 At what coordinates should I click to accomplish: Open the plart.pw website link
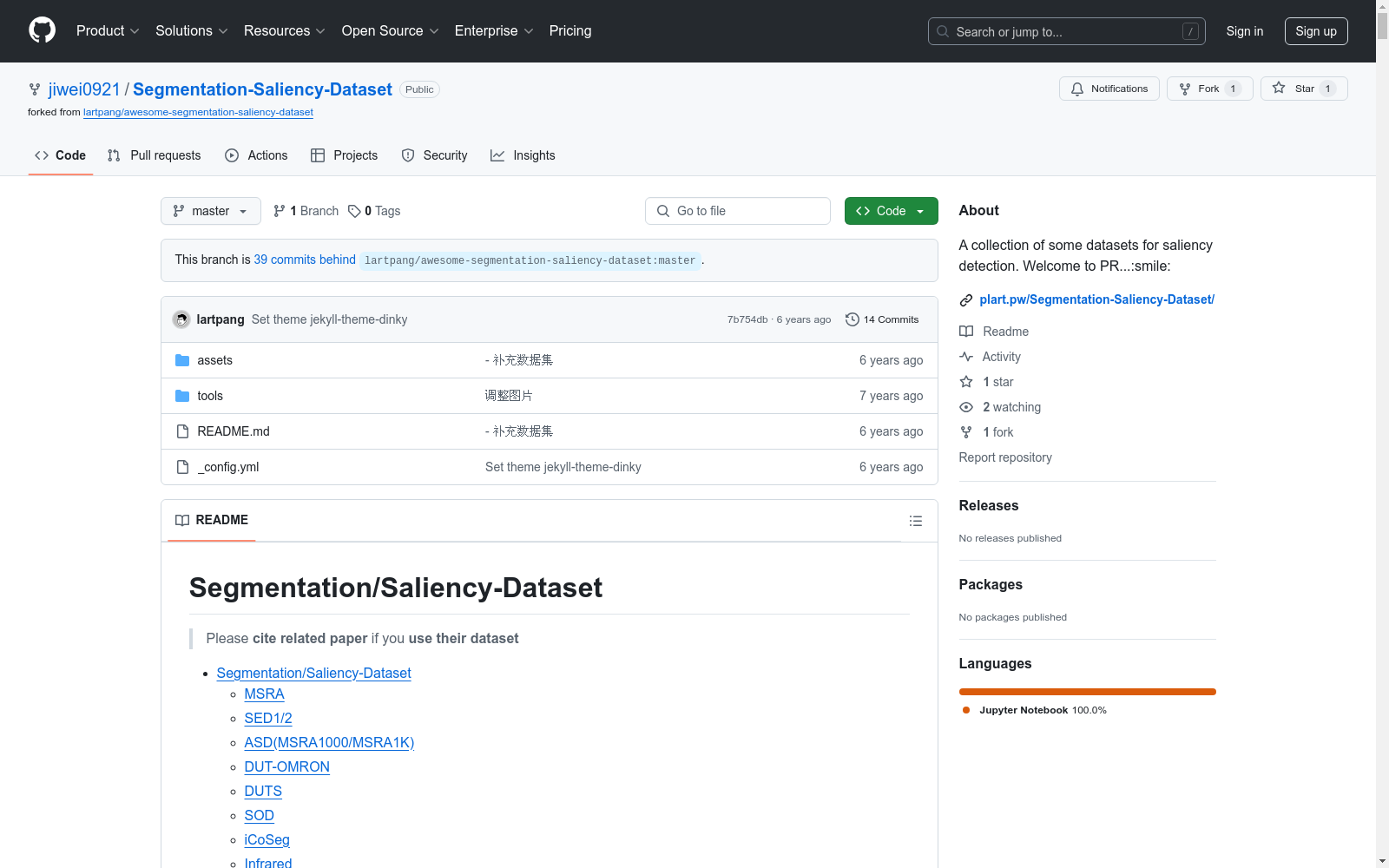point(1097,299)
